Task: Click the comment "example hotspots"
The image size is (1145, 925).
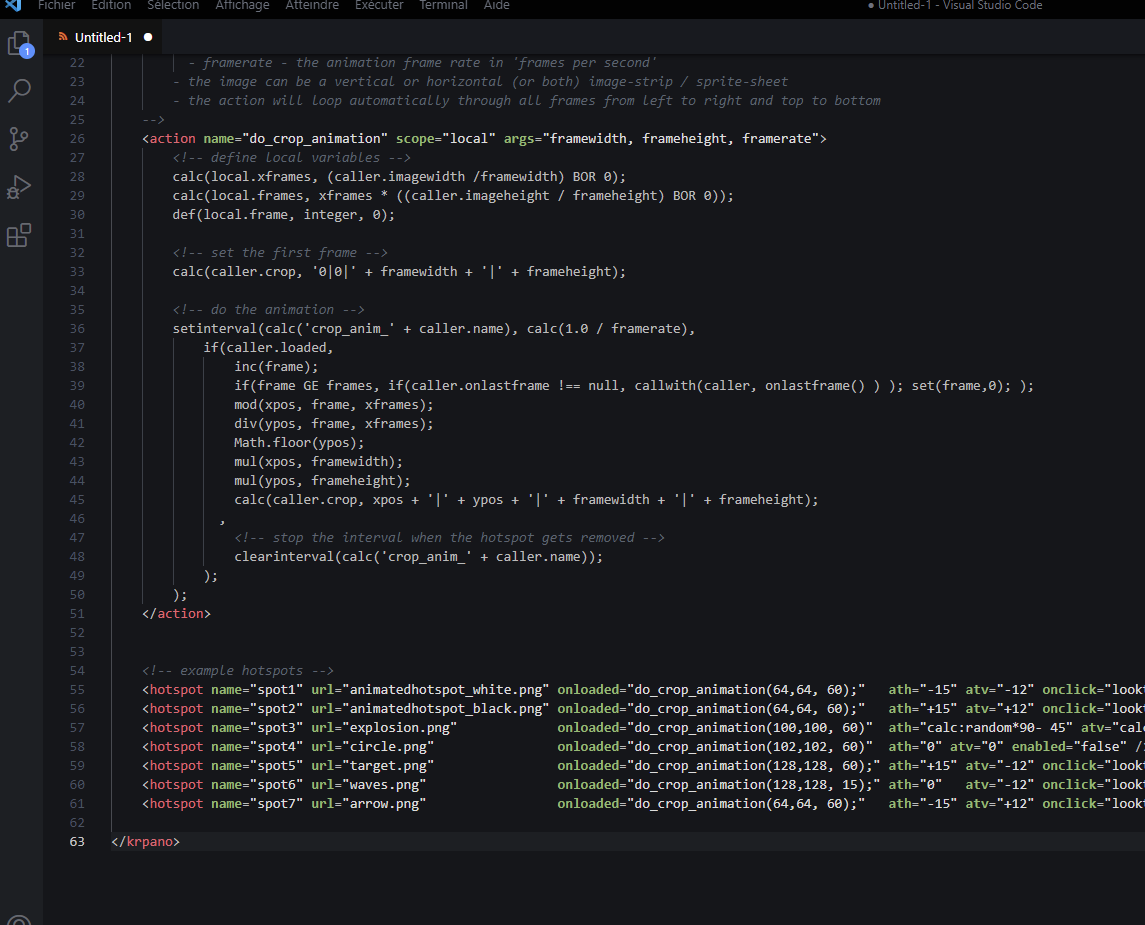Action: 238,670
